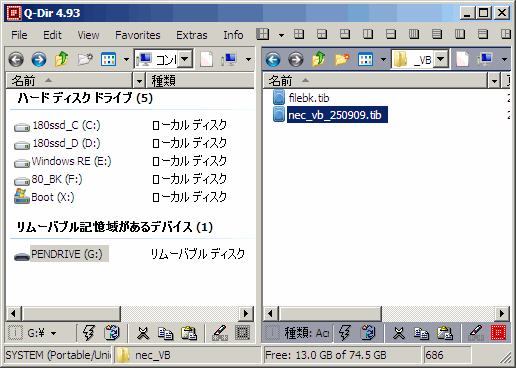
Task: Open the G:¥ path dropdown in the left pane bottom bar
Action: pyautogui.click(x=53, y=333)
